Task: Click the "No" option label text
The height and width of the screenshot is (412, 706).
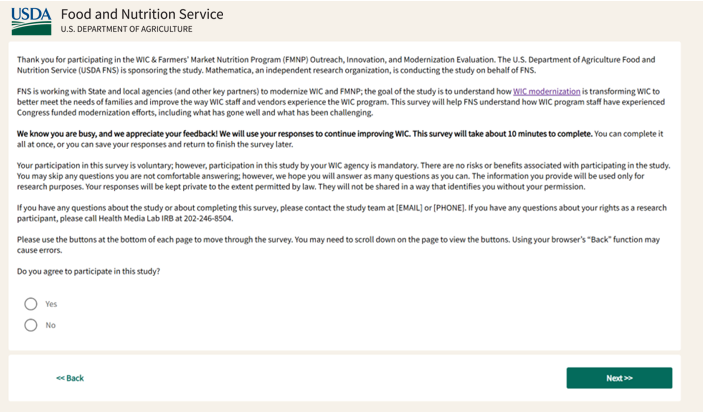Action: (x=50, y=325)
